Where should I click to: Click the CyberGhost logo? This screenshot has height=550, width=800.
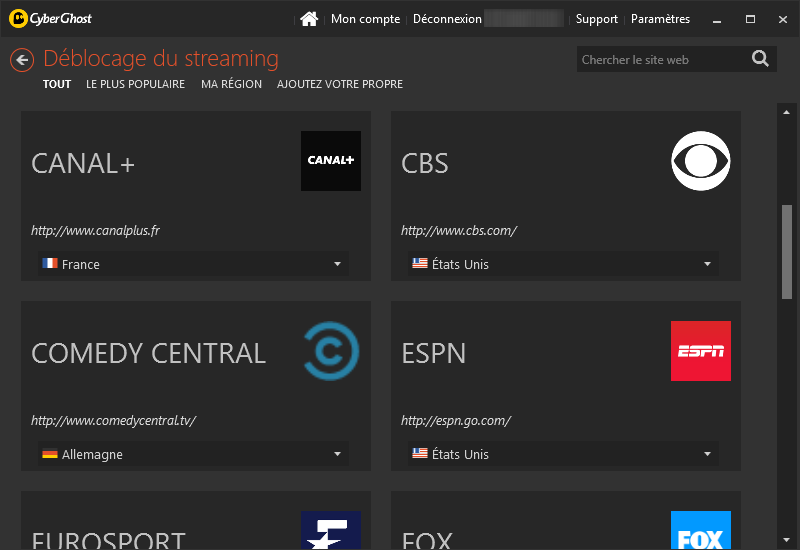click(x=51, y=19)
